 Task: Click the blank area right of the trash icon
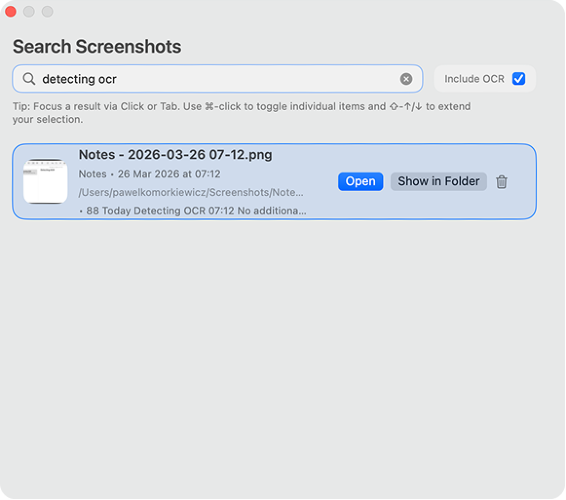coord(522,181)
